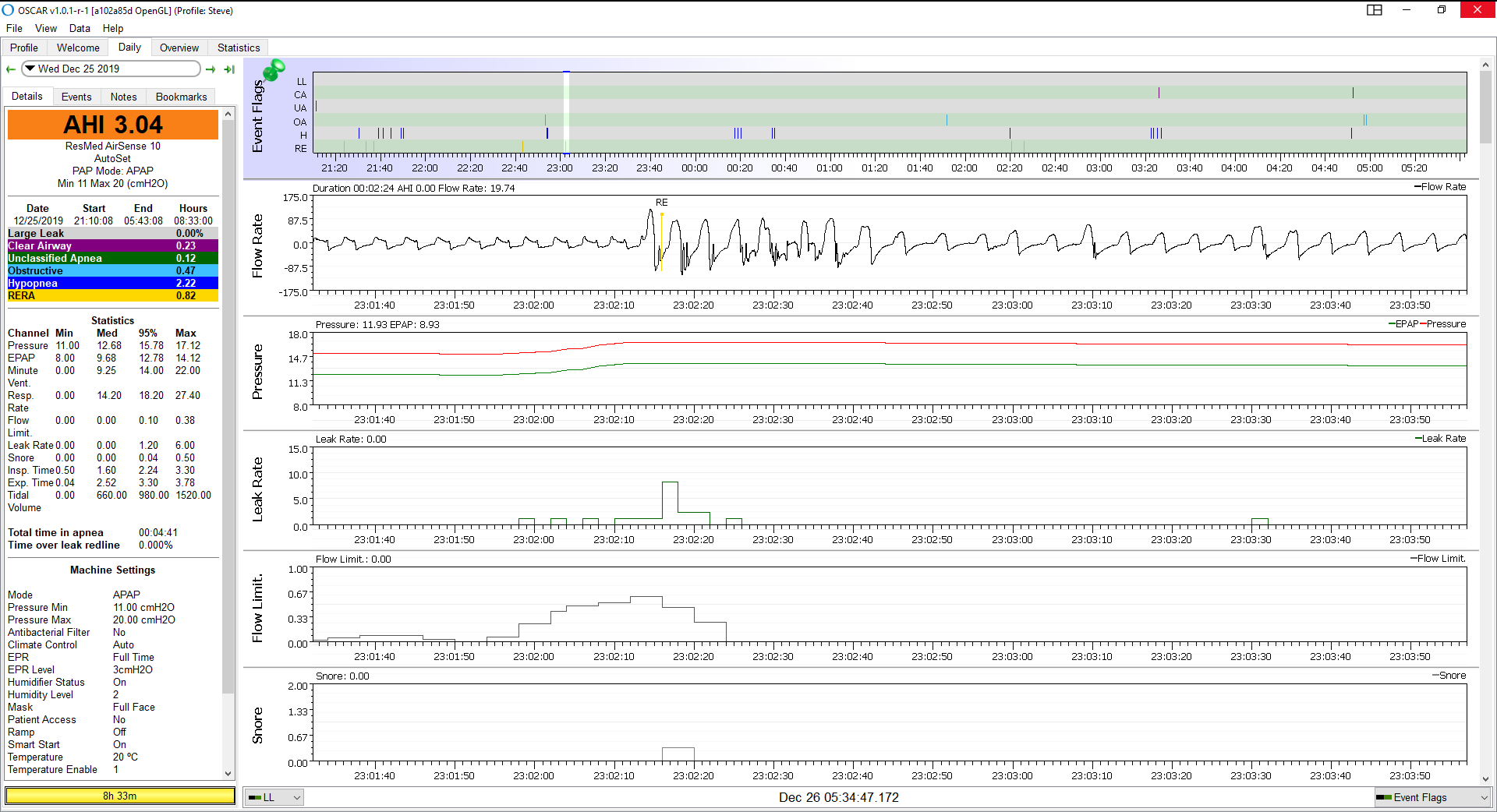Click the EPAP legend label
The image size is (1497, 812).
coord(1403,324)
